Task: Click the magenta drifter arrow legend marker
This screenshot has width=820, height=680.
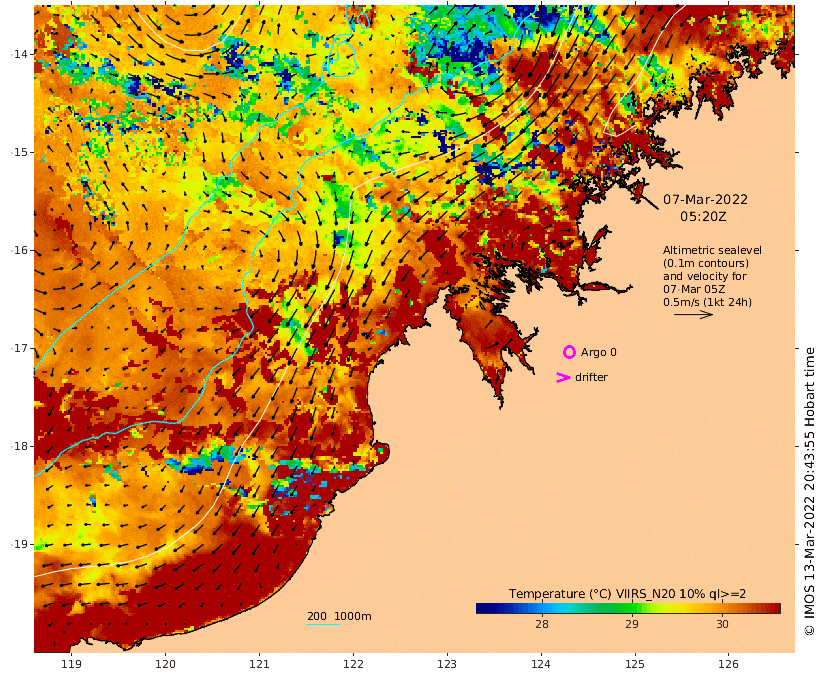Action: coord(563,378)
